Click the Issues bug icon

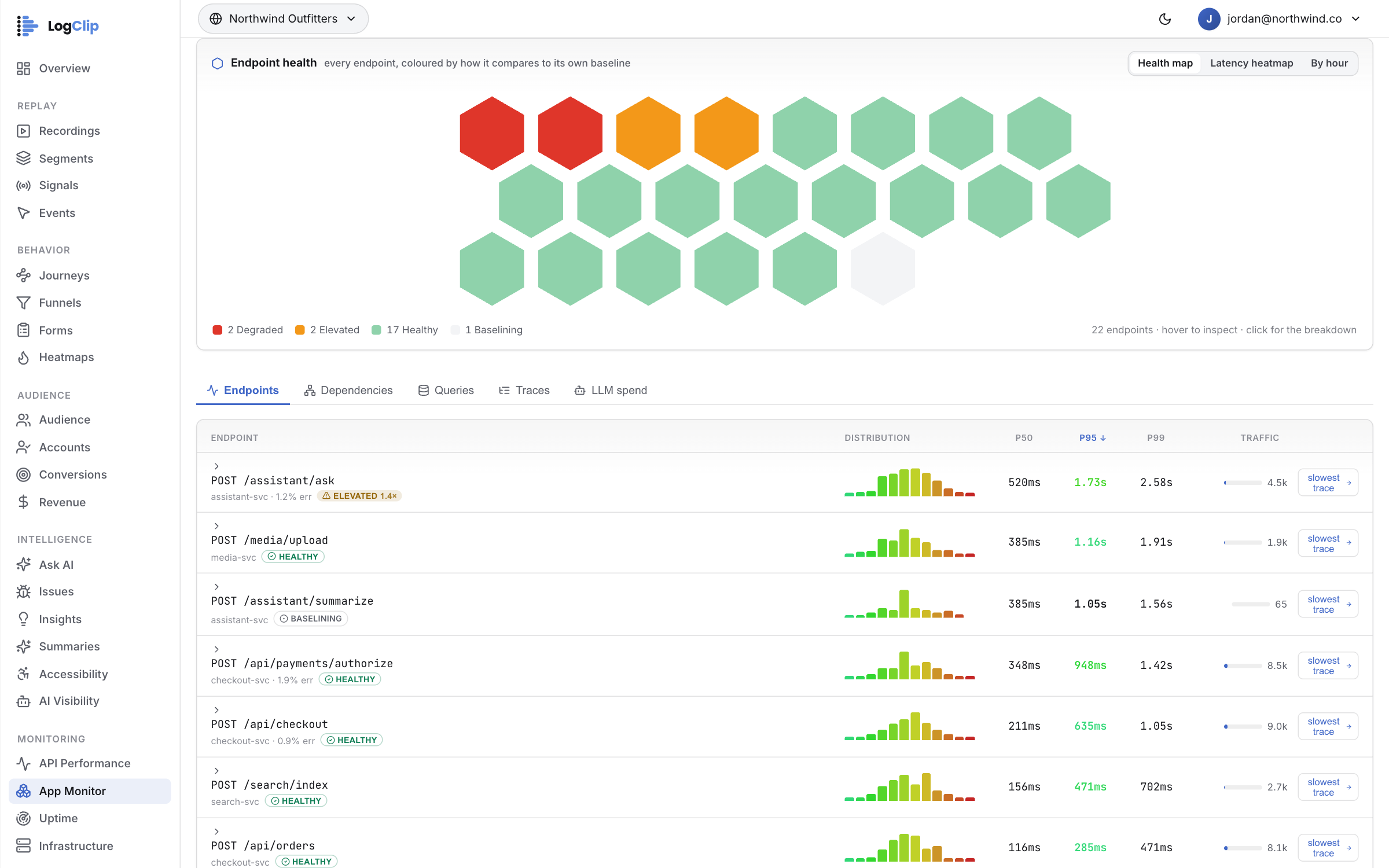pos(23,591)
